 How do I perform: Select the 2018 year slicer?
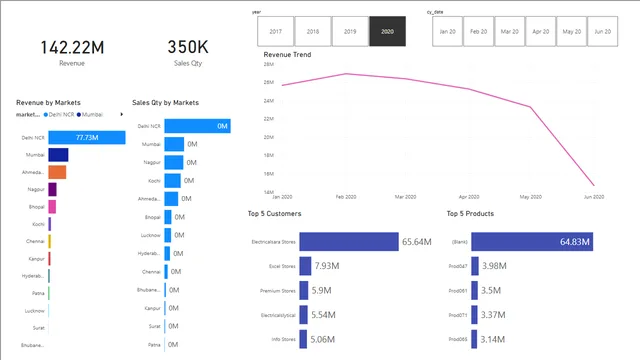click(x=313, y=31)
